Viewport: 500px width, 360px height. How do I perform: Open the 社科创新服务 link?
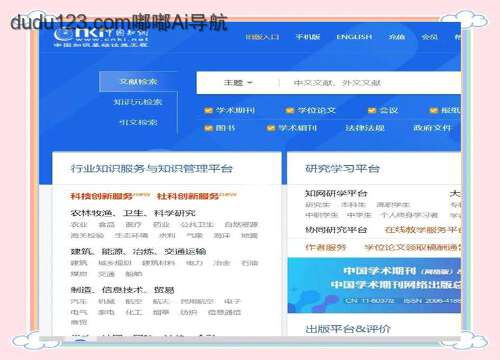(188, 196)
